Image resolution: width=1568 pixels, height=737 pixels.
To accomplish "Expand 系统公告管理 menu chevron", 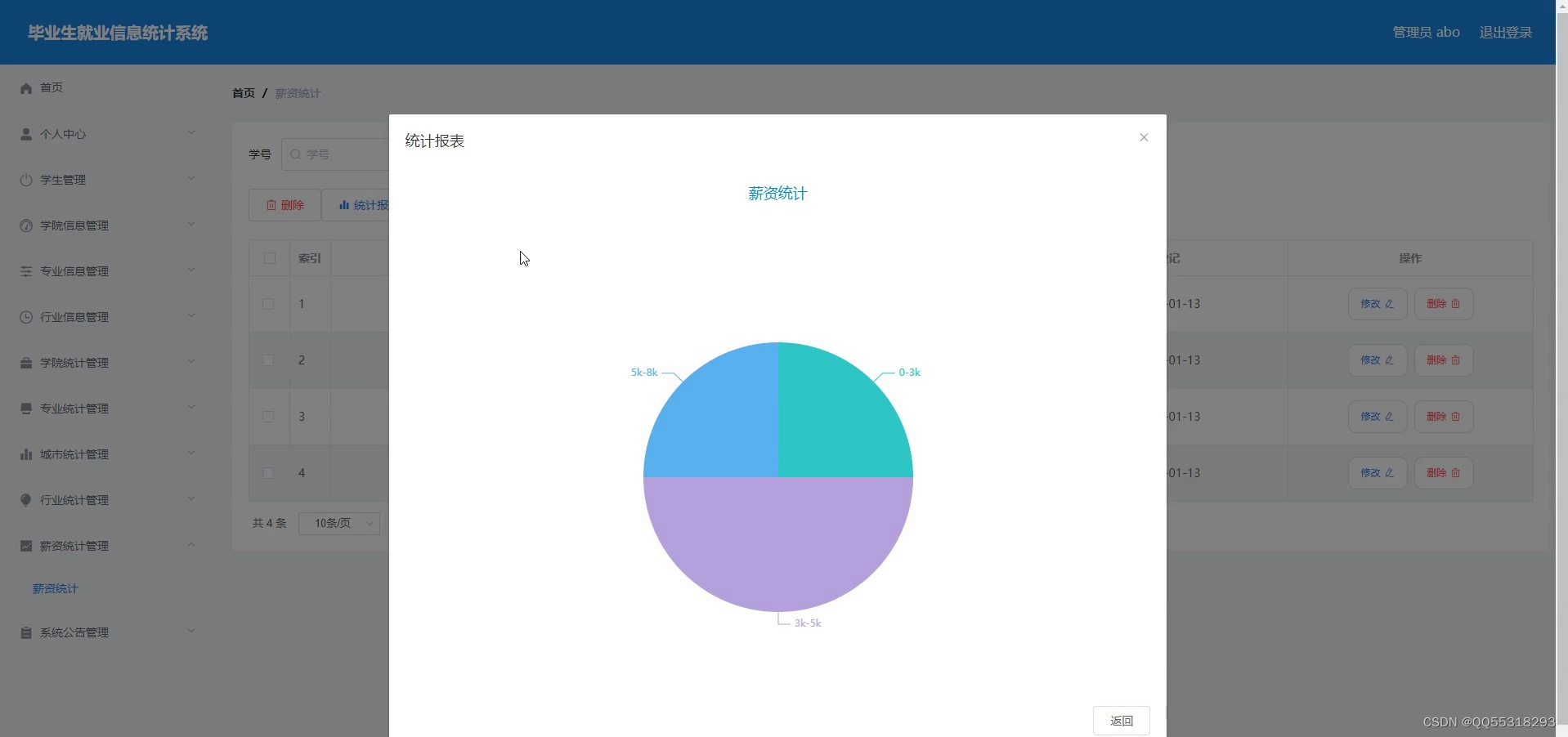I will pyautogui.click(x=191, y=631).
